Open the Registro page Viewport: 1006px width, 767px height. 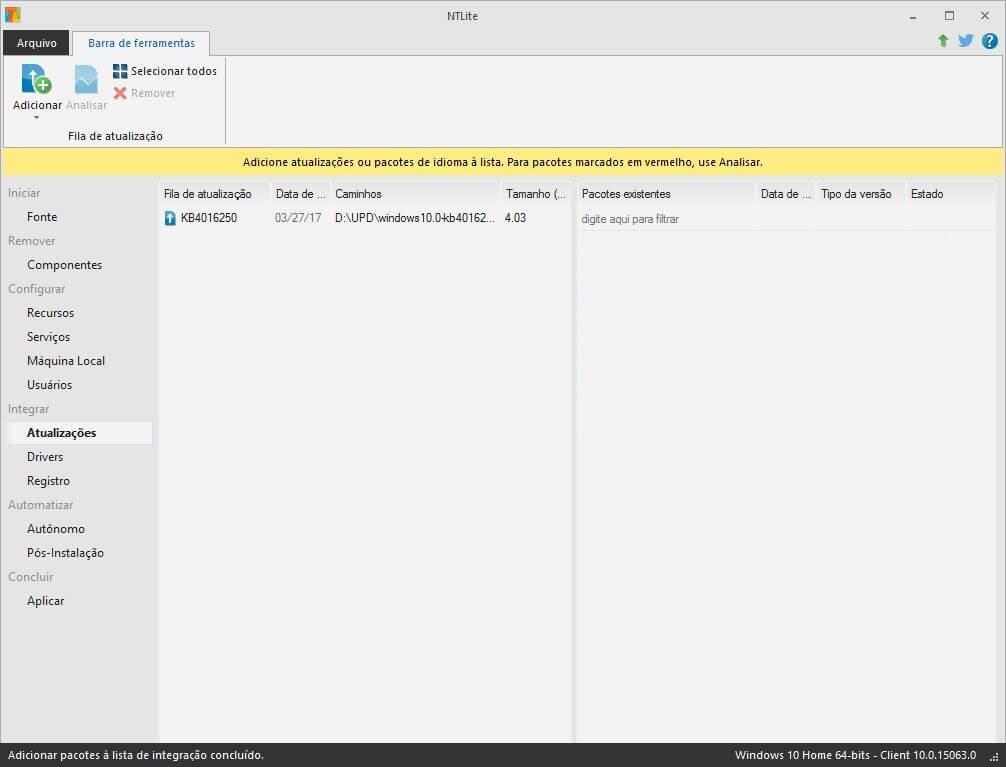(48, 481)
